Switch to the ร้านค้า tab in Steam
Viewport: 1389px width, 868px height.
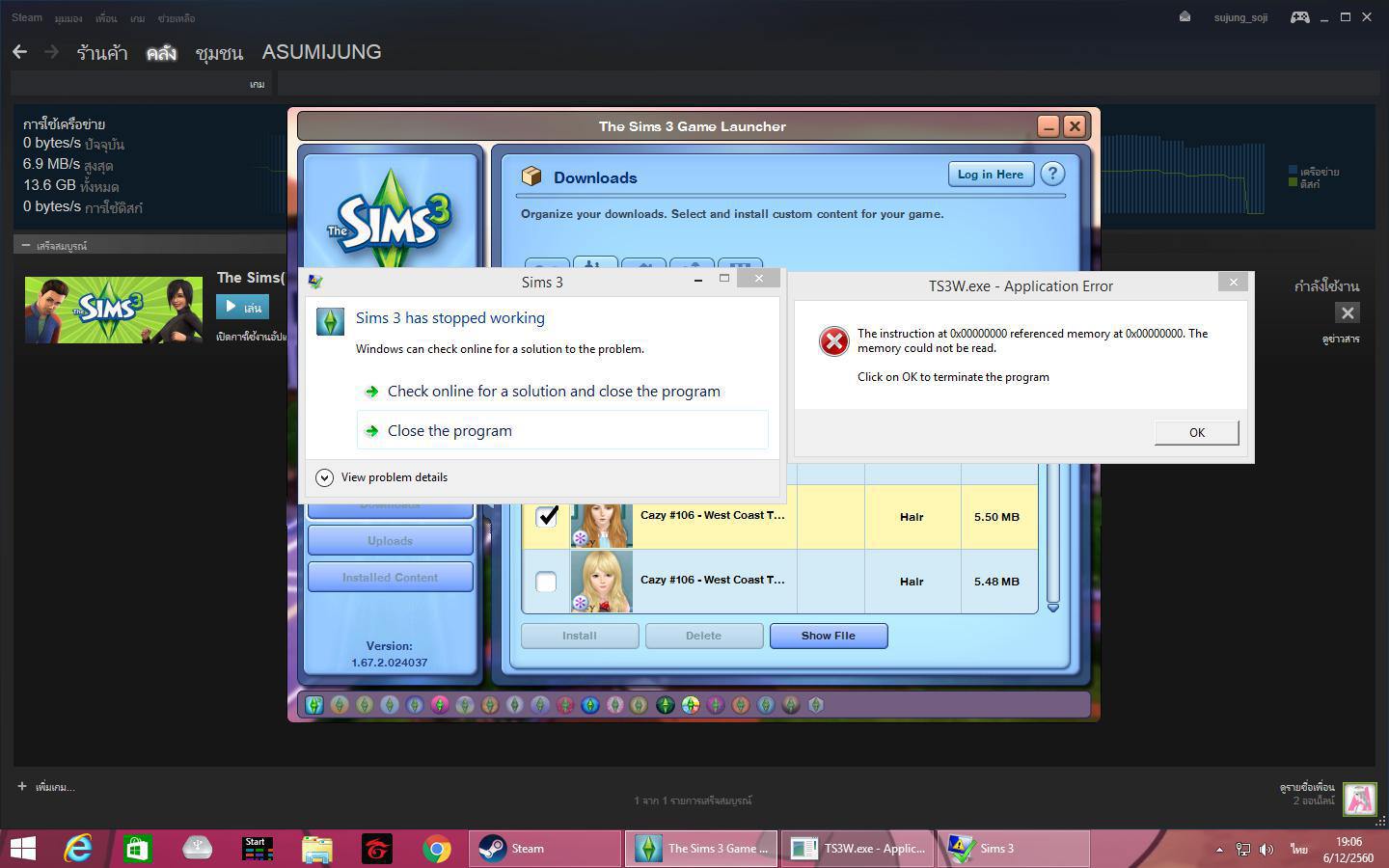(102, 53)
